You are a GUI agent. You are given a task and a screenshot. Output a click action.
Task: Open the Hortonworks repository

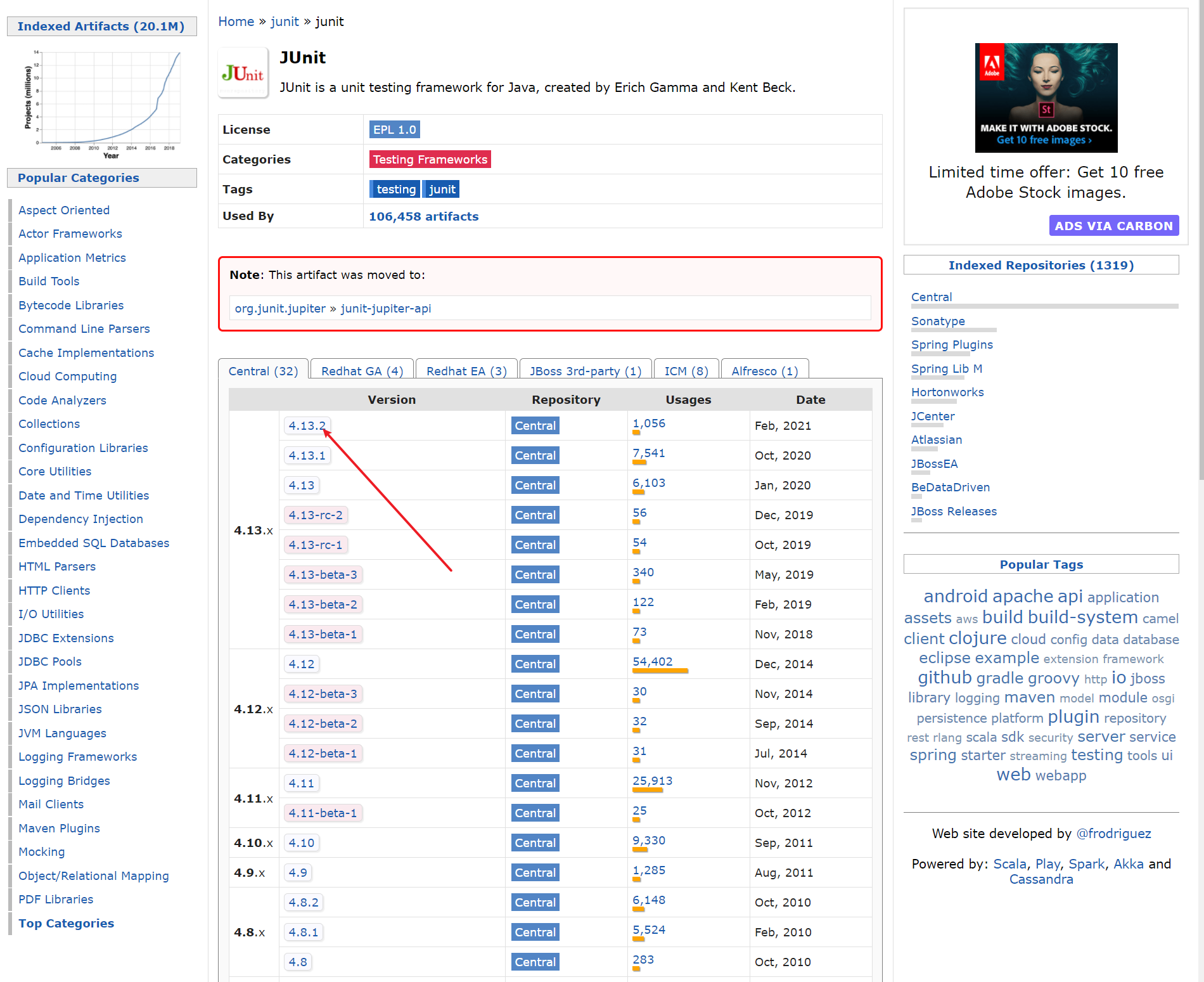(947, 392)
